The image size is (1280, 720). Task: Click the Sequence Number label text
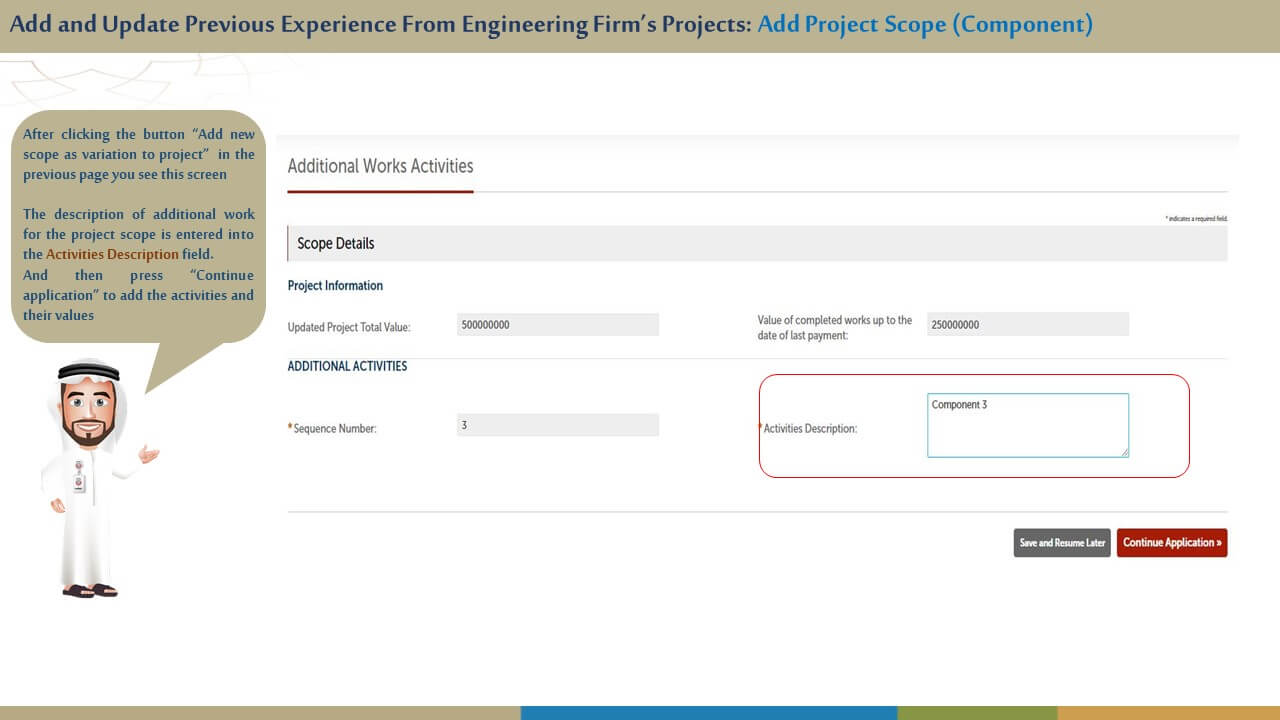[x=334, y=429]
